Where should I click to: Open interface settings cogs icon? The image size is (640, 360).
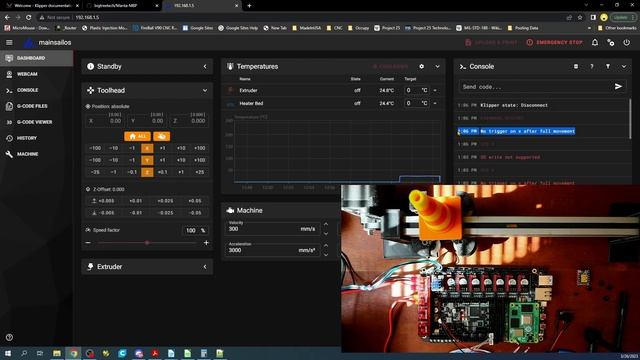coord(611,42)
